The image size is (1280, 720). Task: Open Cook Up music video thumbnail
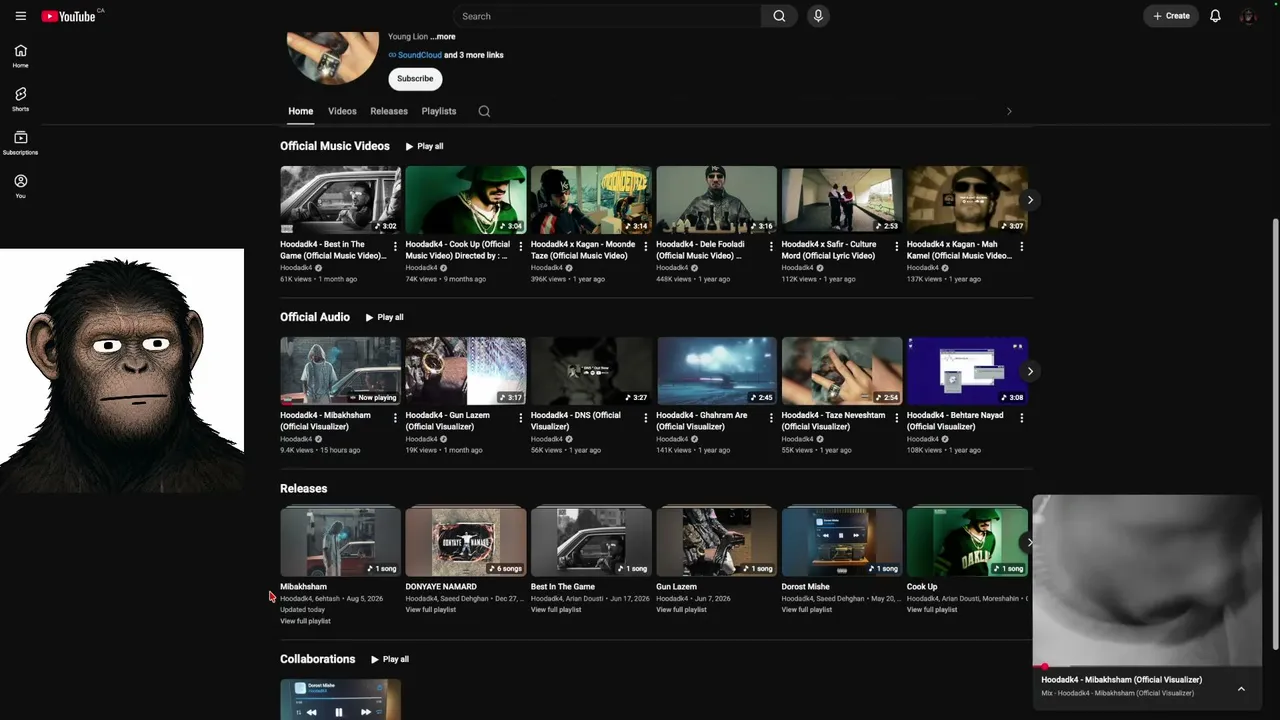pyautogui.click(x=466, y=200)
